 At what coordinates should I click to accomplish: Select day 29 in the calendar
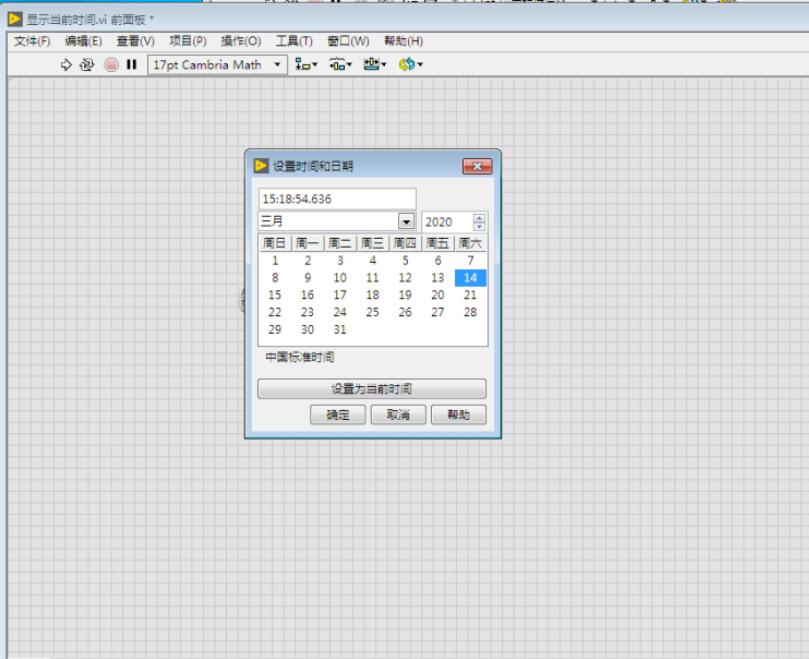point(275,329)
